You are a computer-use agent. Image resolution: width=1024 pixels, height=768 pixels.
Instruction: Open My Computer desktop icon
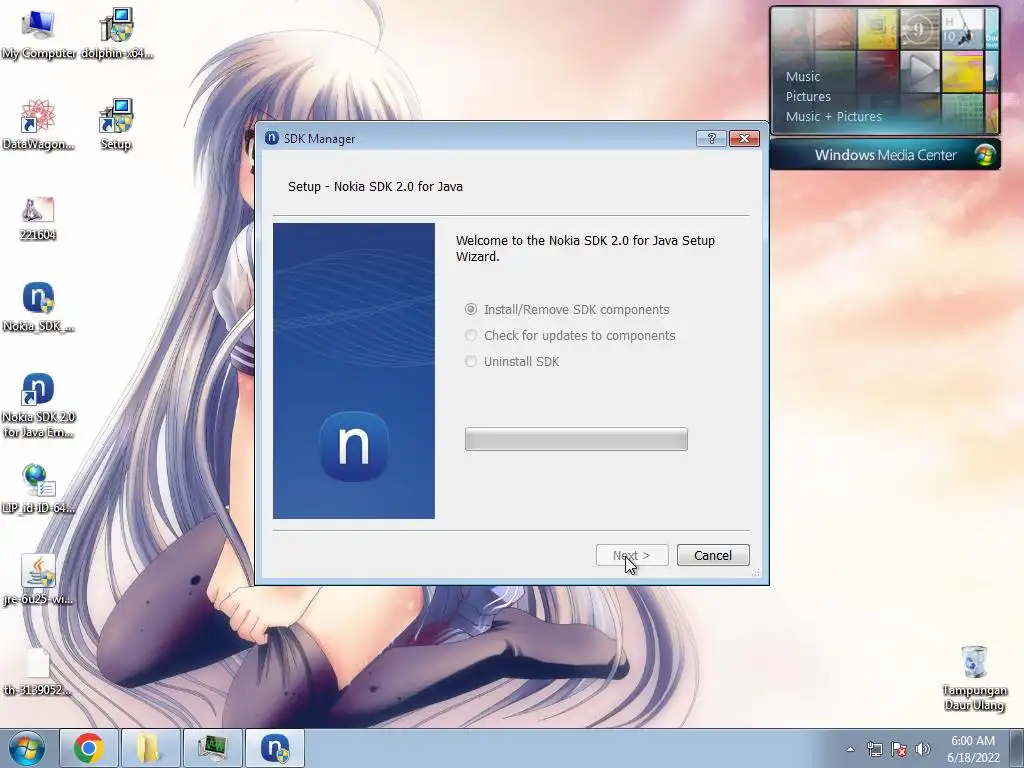coord(38,34)
